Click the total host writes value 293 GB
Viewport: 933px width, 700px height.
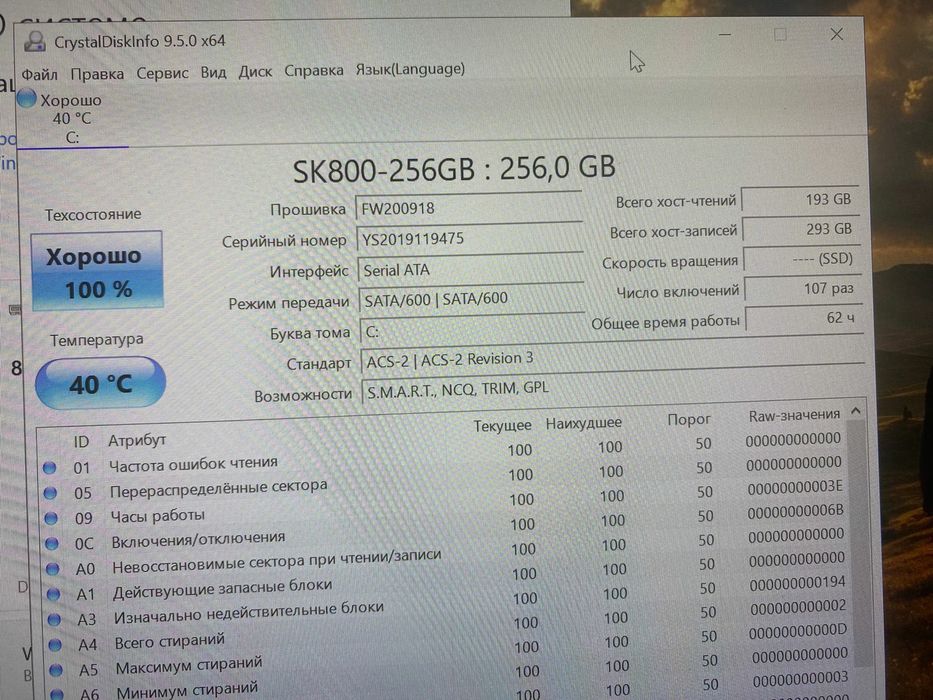click(800, 229)
